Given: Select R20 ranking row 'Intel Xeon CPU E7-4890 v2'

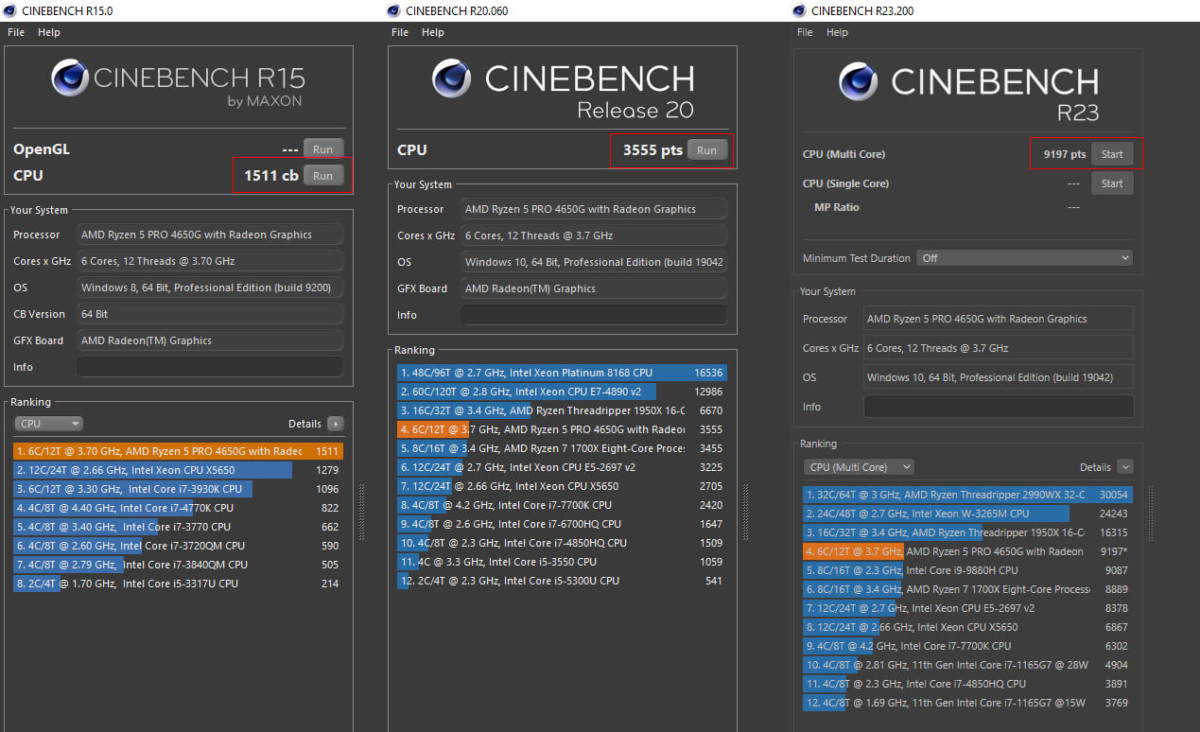Looking at the screenshot, I should pos(562,391).
